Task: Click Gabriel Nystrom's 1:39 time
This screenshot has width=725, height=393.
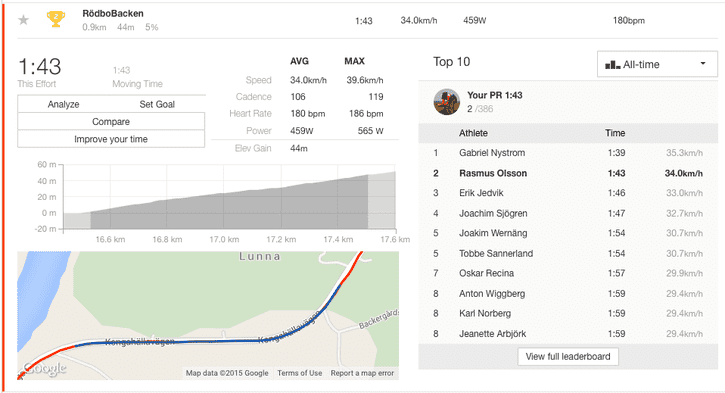Action: coord(616,153)
